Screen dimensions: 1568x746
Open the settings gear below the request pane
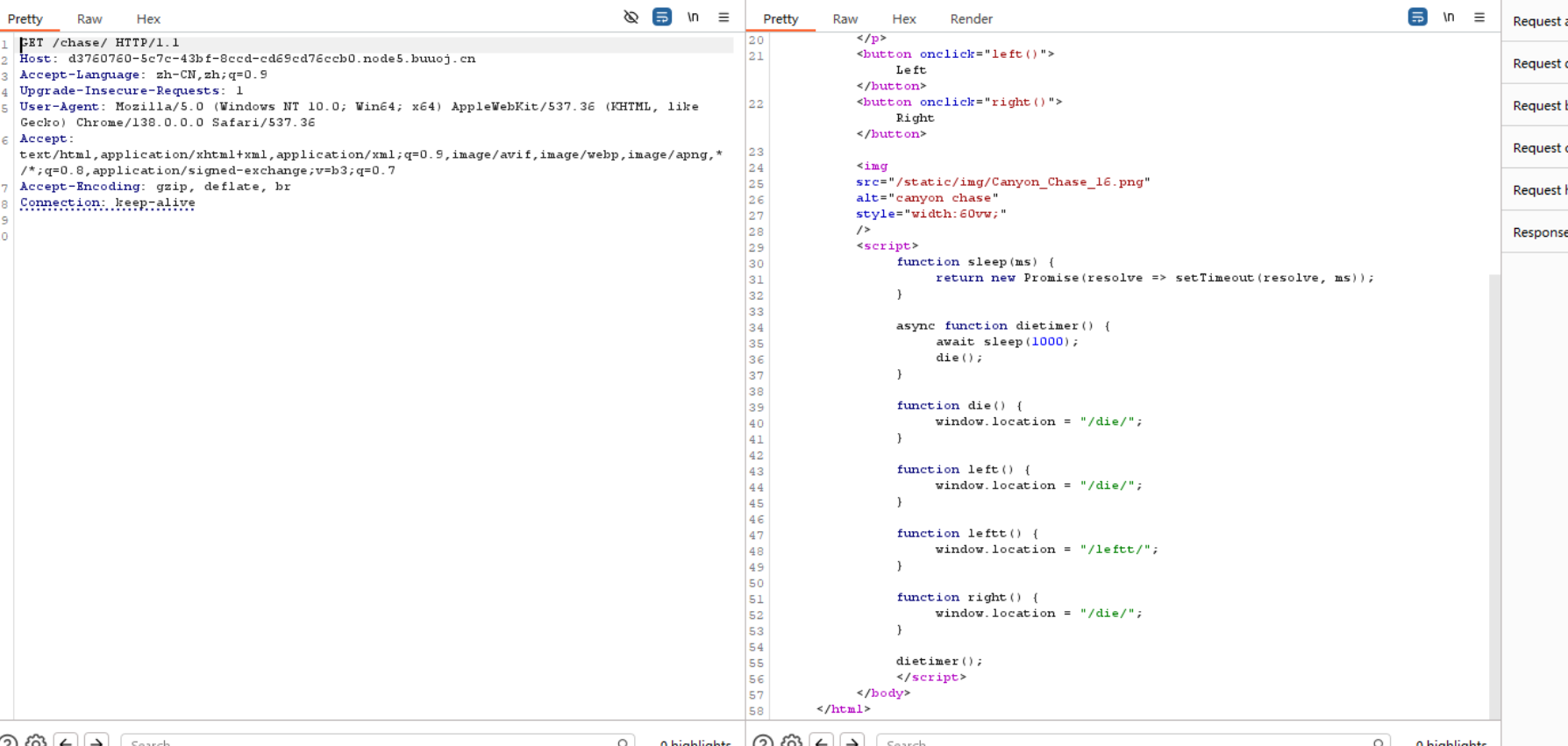36,742
